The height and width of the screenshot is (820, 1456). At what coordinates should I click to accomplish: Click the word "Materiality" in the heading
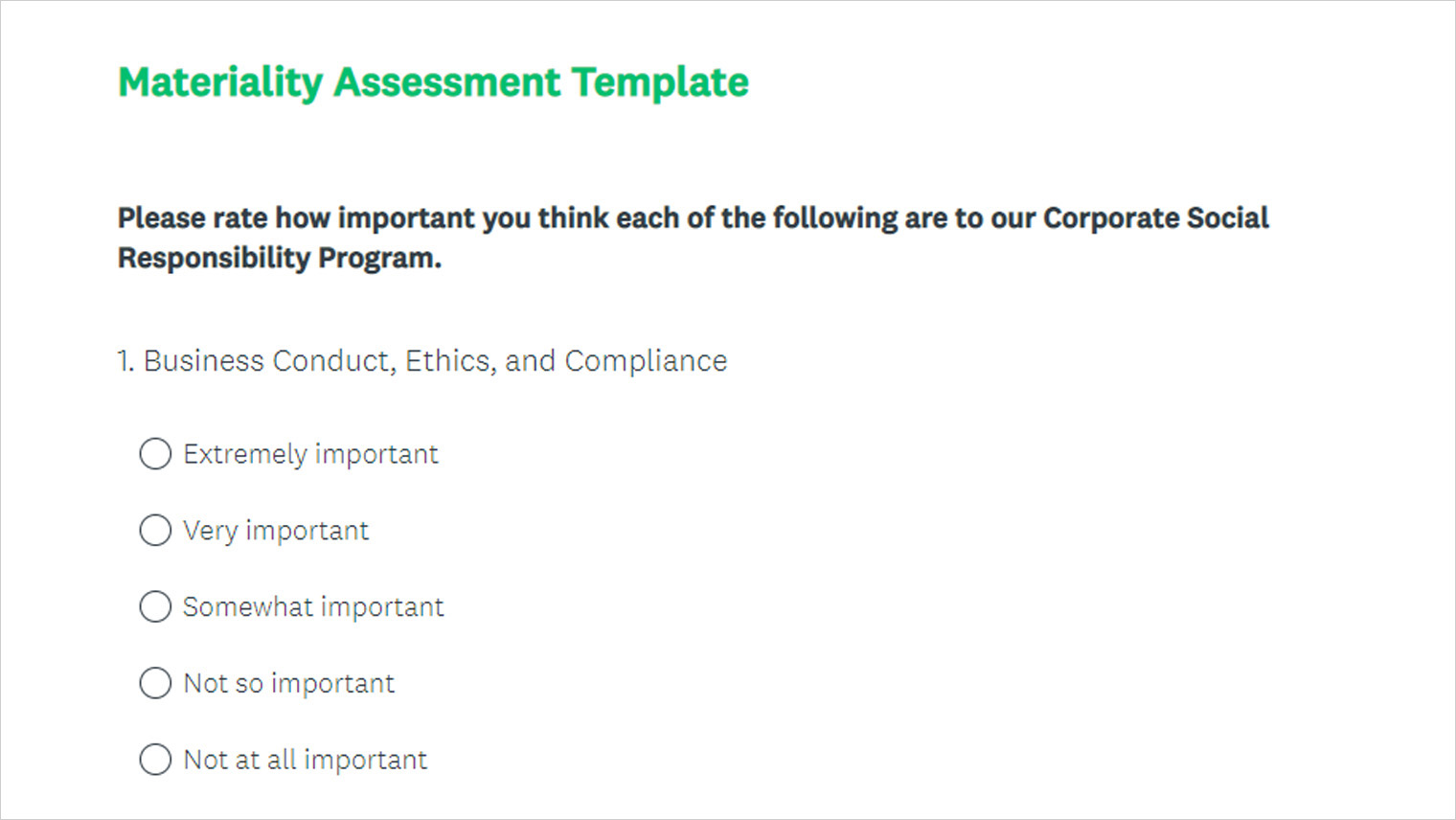click(x=220, y=82)
